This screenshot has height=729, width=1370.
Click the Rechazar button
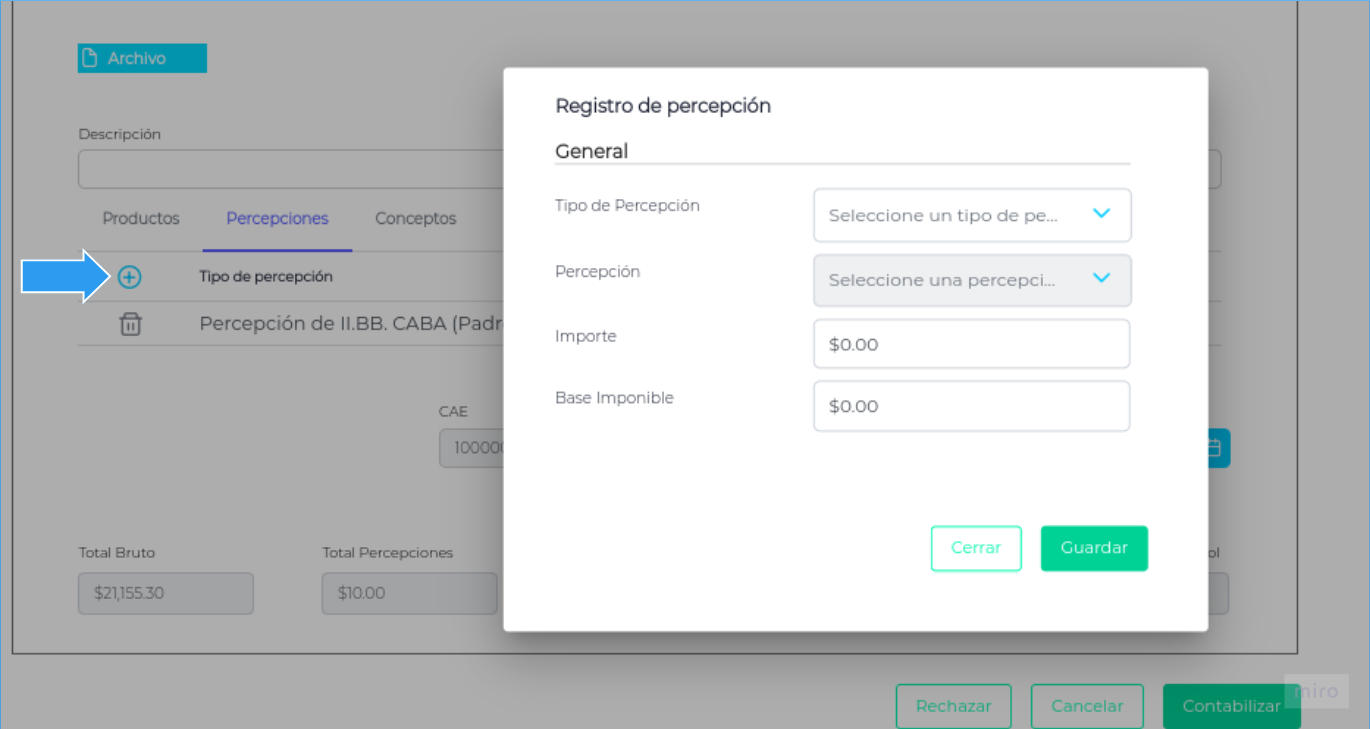(x=953, y=706)
